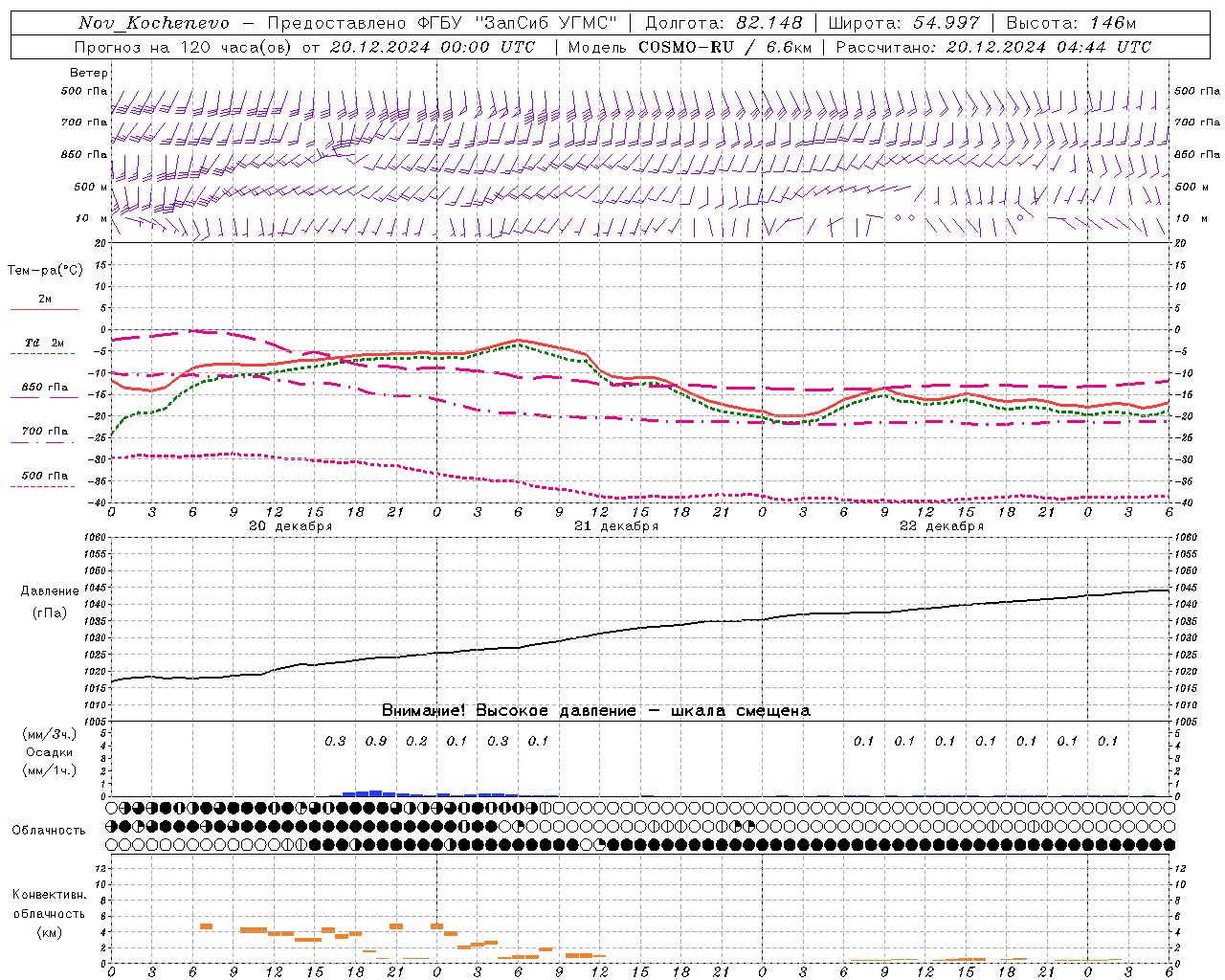Screen dimensions: 1225x980
Task: Click the 2м temperature legend entry
Action: click(45, 300)
